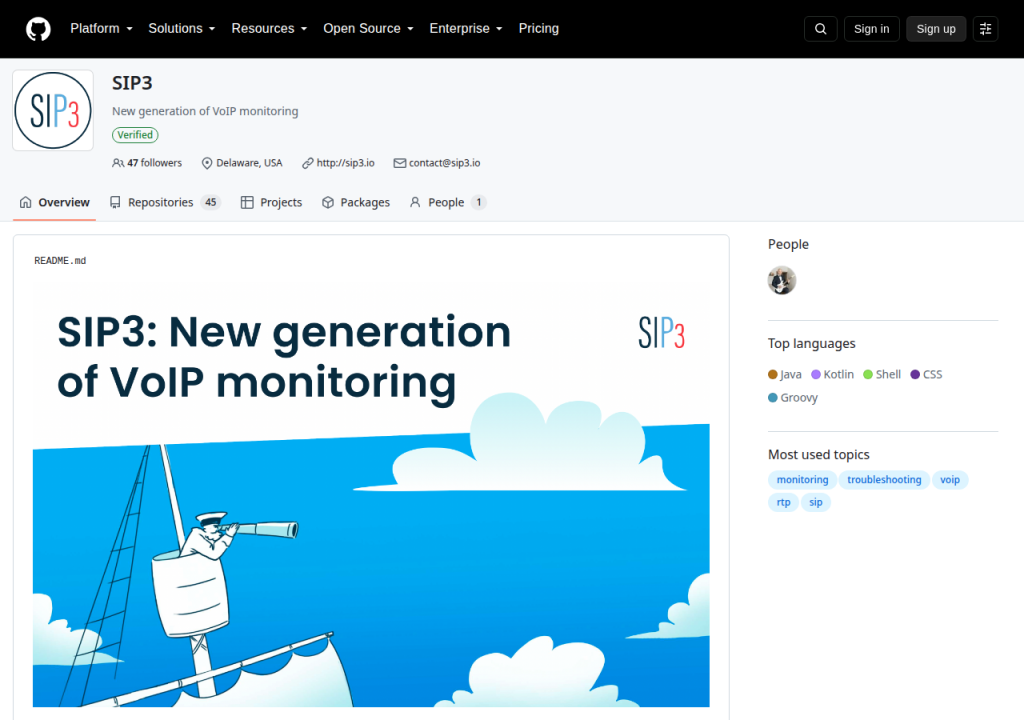Click the Sign up button
The image size is (1024, 720).
click(x=935, y=29)
